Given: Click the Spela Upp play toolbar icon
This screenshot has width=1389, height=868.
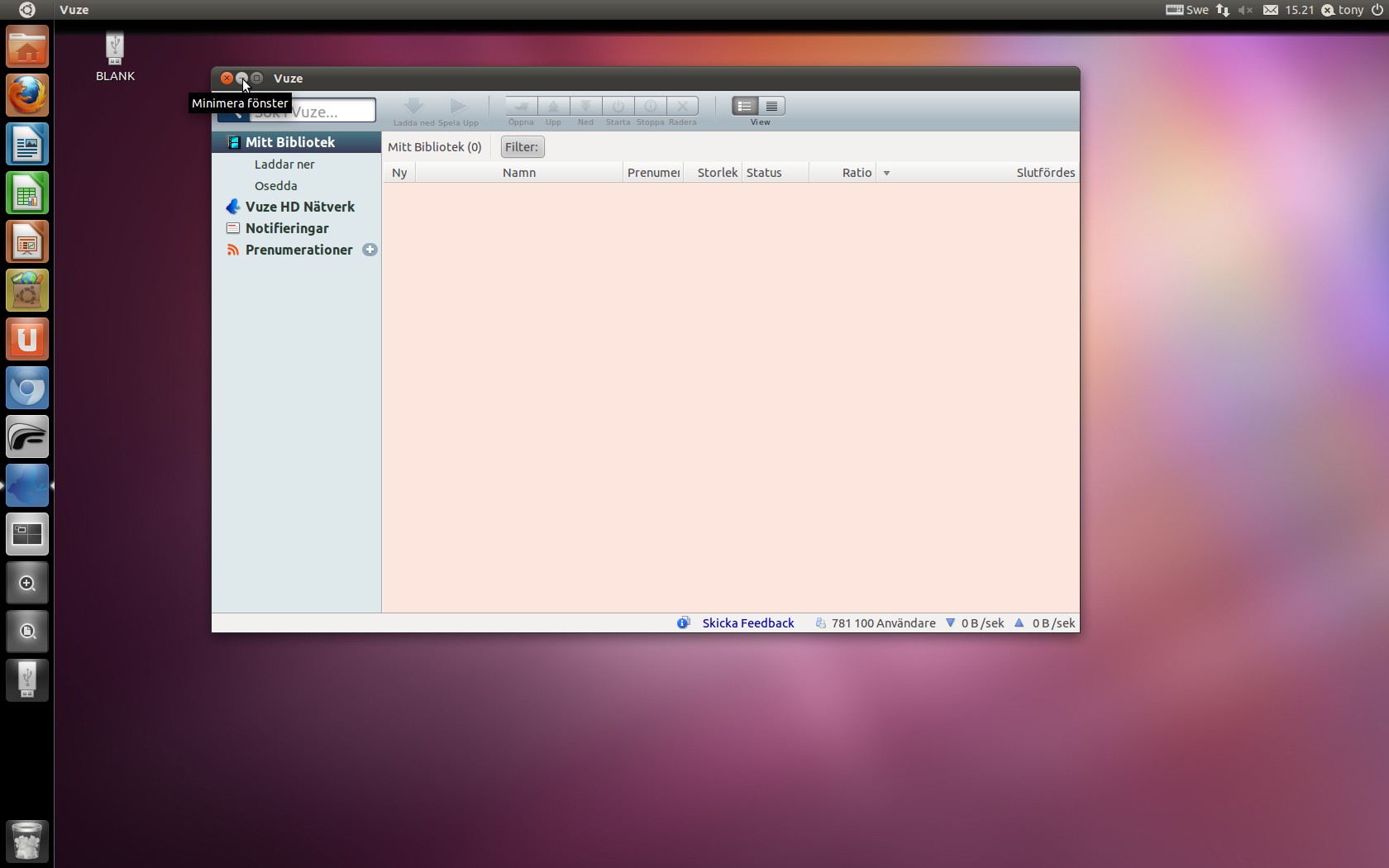Looking at the screenshot, I should pyautogui.click(x=458, y=107).
